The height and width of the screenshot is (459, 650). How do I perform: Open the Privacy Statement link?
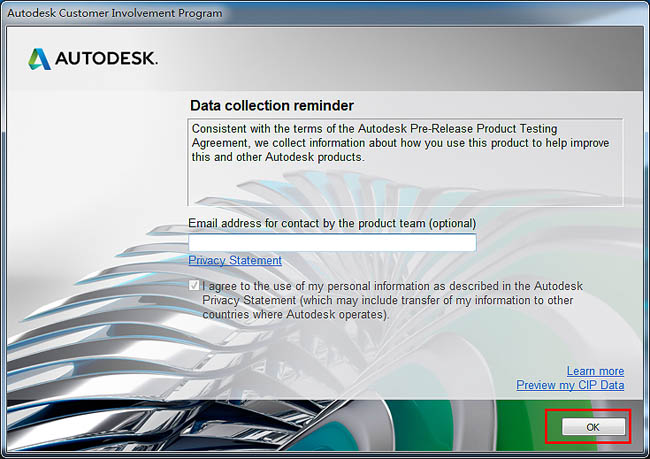click(x=235, y=260)
